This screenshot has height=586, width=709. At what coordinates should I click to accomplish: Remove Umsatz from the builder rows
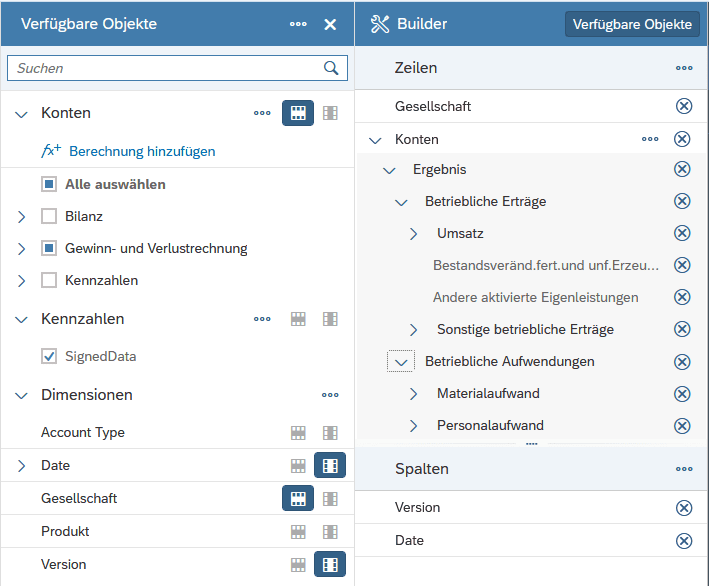click(x=682, y=233)
